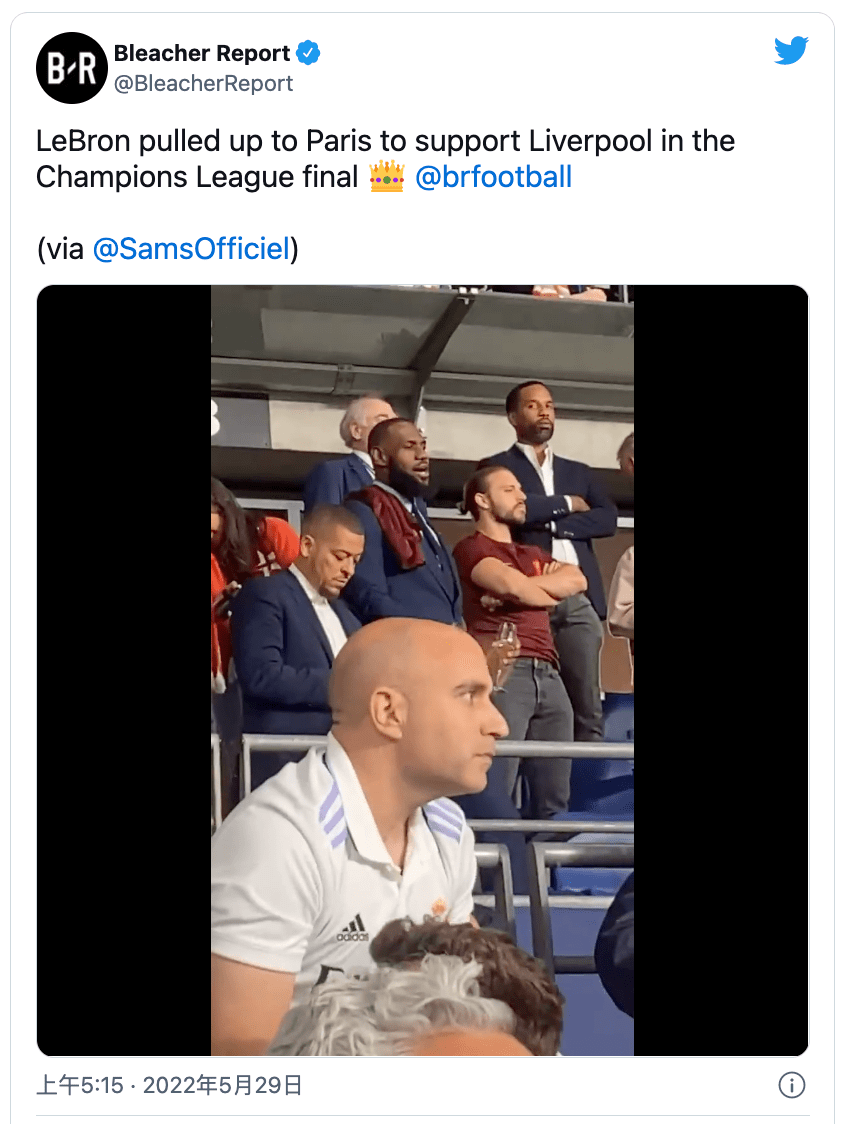Click the 上午5:15 timestamp
Screen dimensions: 856x1124
point(80,1085)
